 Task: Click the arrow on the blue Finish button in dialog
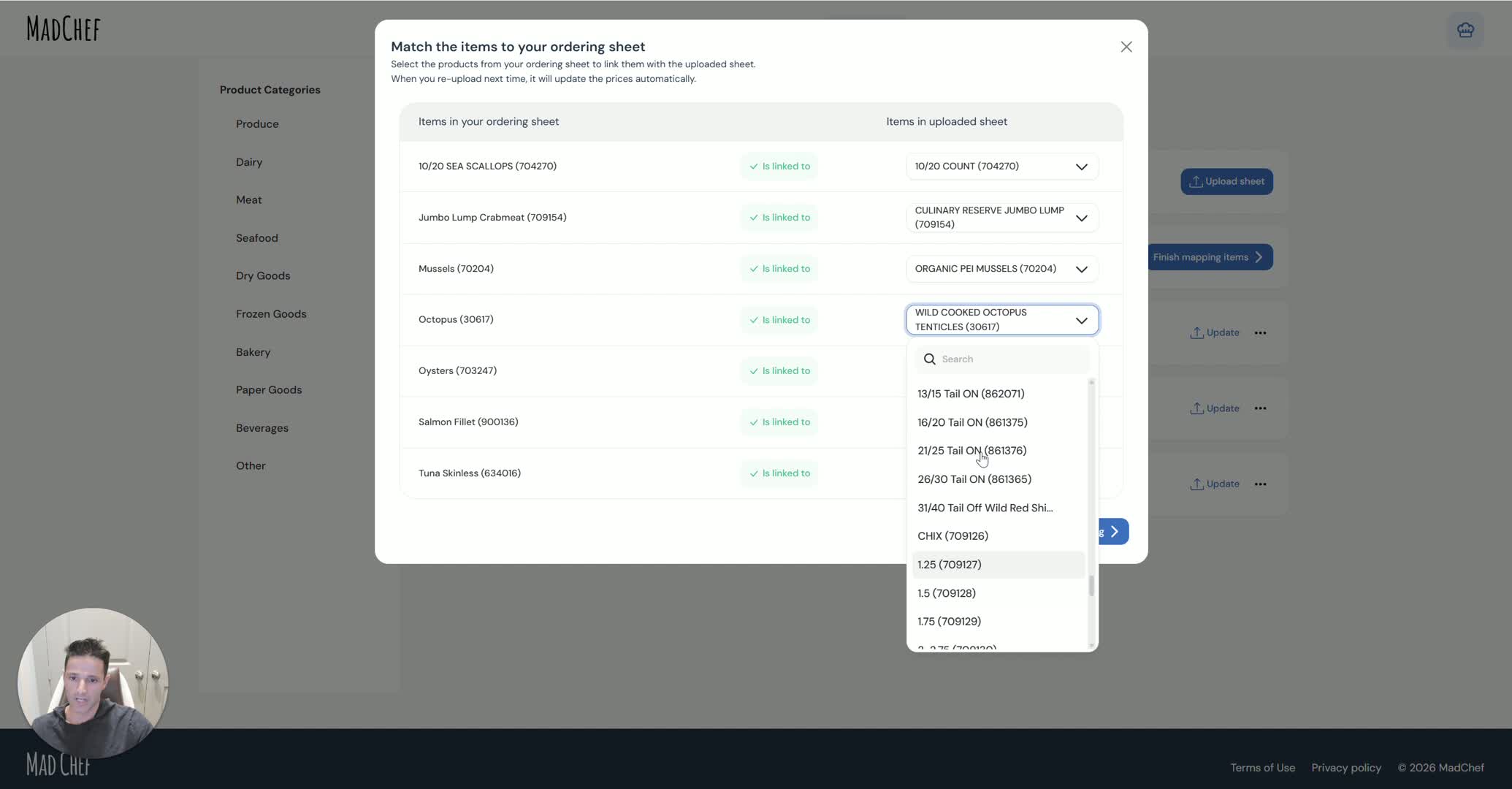coord(1115,531)
